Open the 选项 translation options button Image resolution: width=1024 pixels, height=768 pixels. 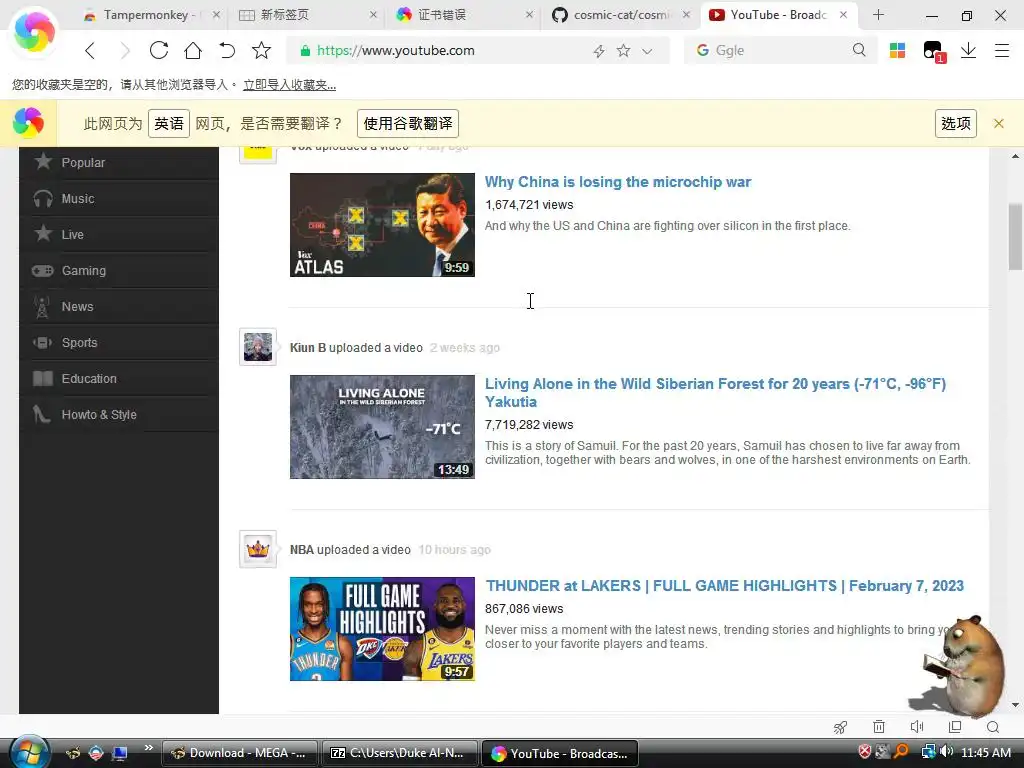click(x=955, y=123)
